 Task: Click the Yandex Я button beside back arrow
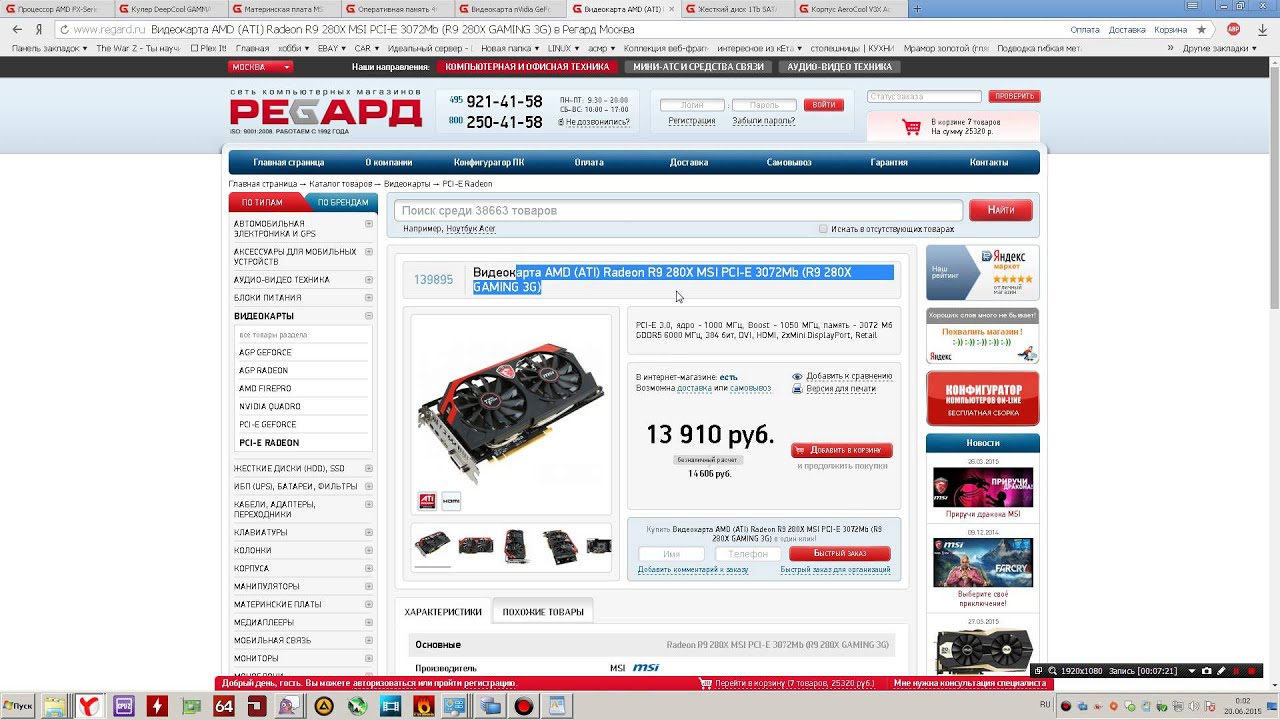pyautogui.click(x=38, y=30)
